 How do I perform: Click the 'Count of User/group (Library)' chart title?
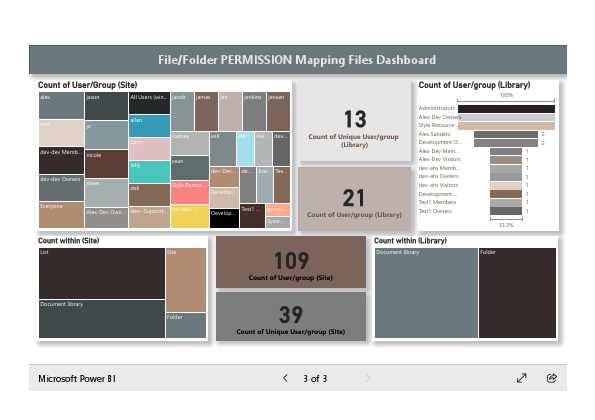point(474,85)
